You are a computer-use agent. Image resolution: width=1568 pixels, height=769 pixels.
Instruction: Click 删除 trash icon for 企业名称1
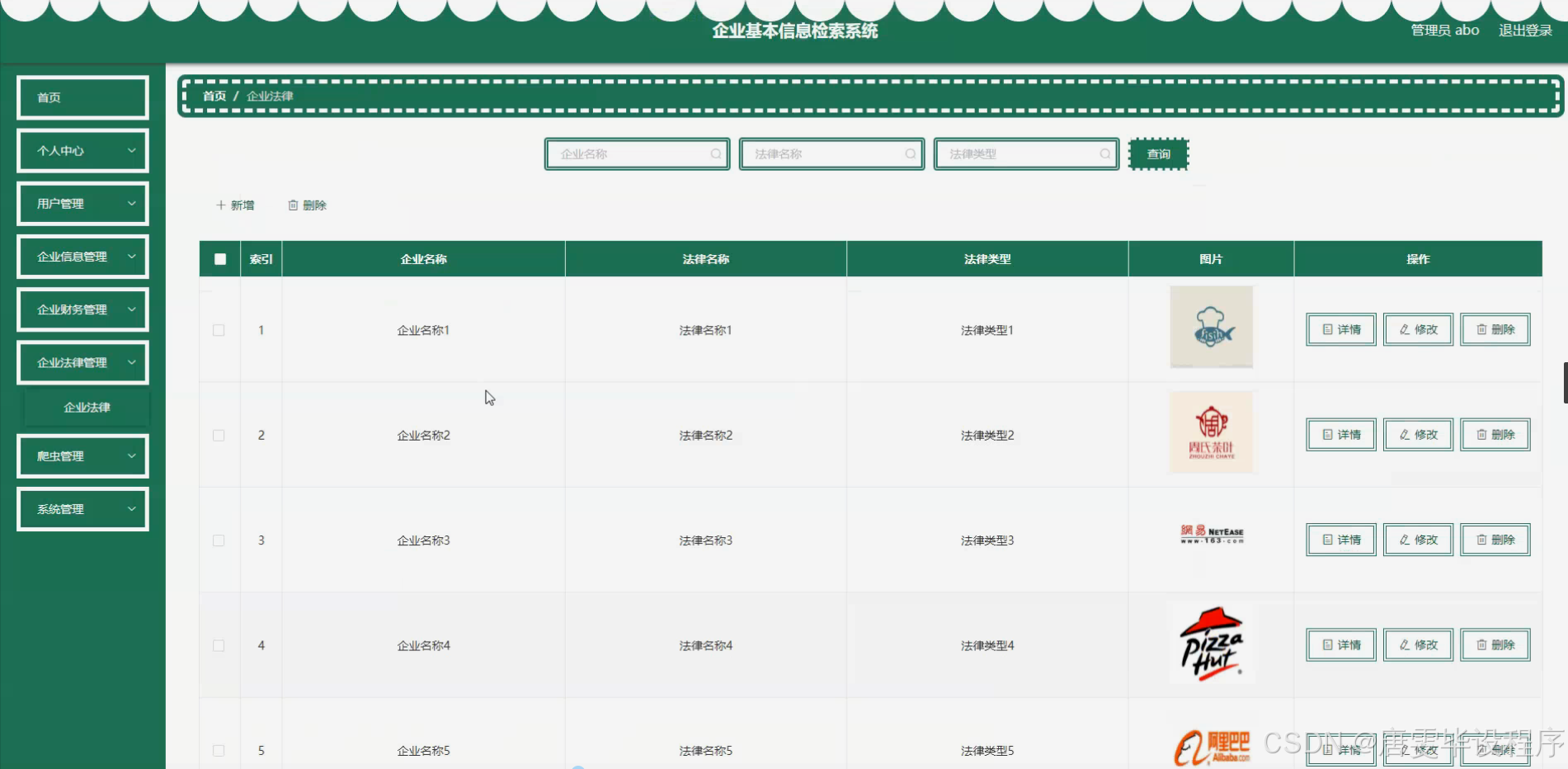click(1481, 329)
